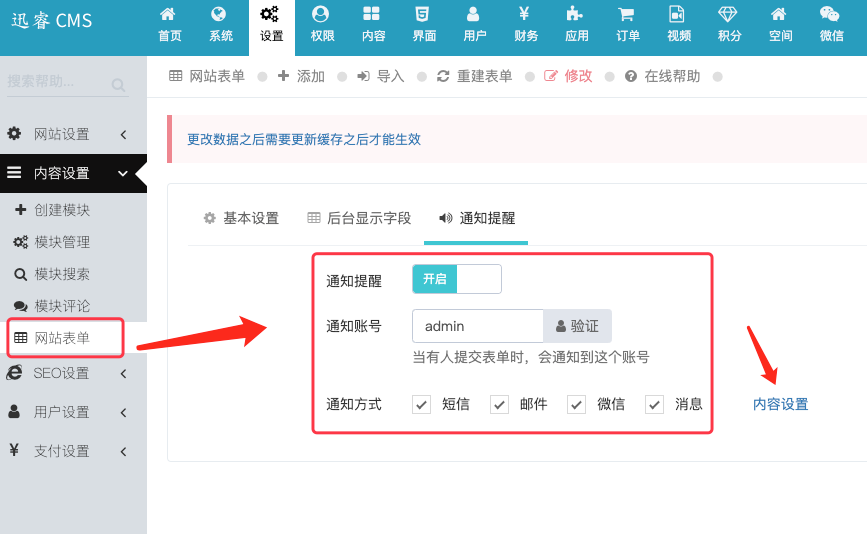867x534 pixels.
Task: Click the gears icon beside 模块管理
Action: pos(20,242)
